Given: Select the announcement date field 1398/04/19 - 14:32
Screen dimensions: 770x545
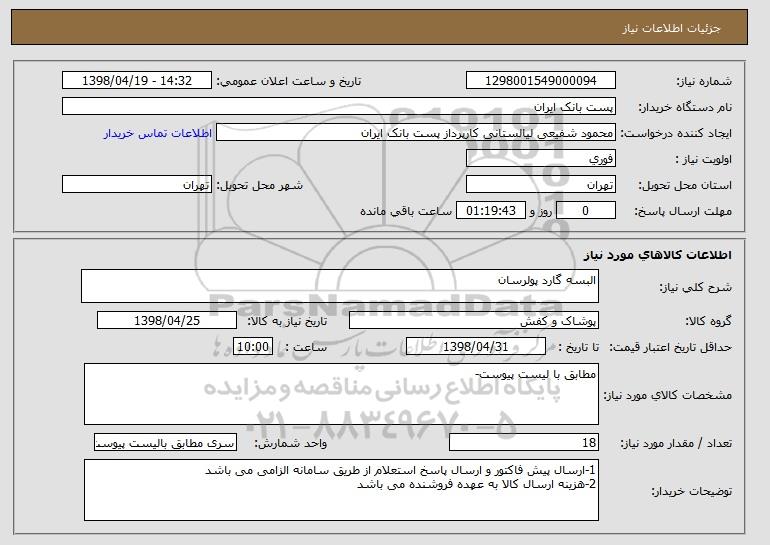Looking at the screenshot, I should pyautogui.click(x=137, y=81).
